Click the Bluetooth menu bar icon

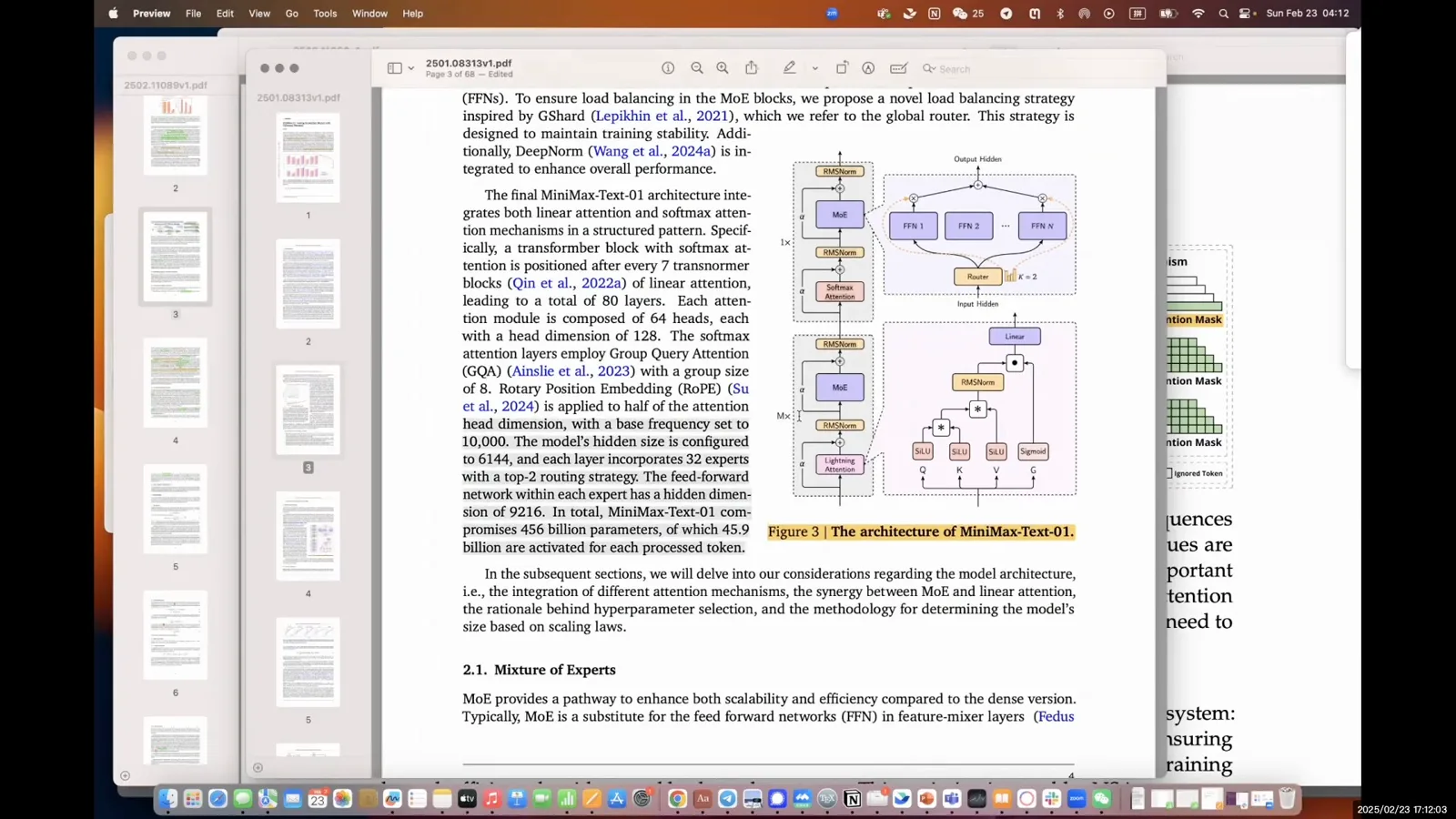pyautogui.click(x=1060, y=14)
